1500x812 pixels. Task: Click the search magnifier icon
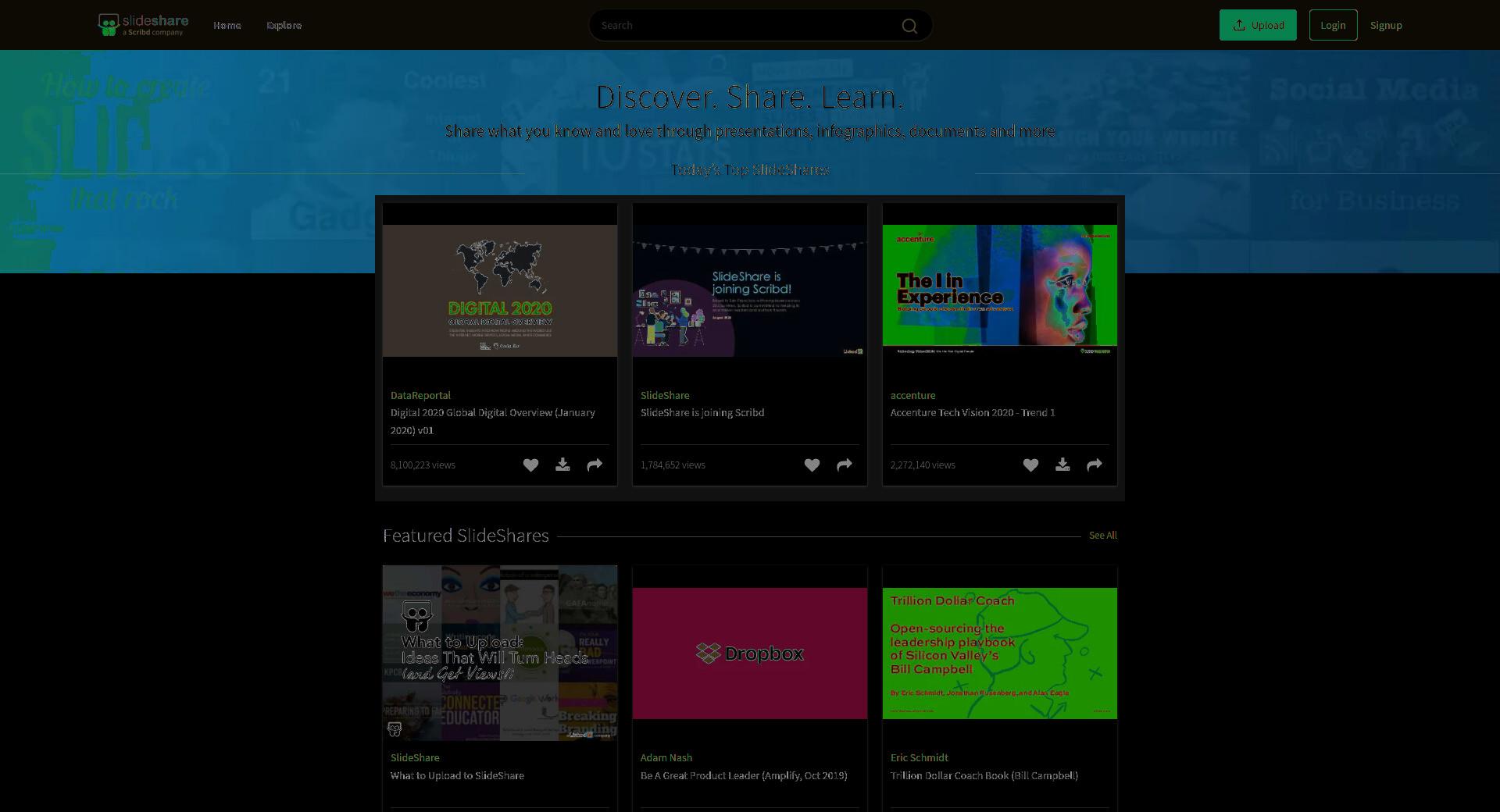(909, 26)
